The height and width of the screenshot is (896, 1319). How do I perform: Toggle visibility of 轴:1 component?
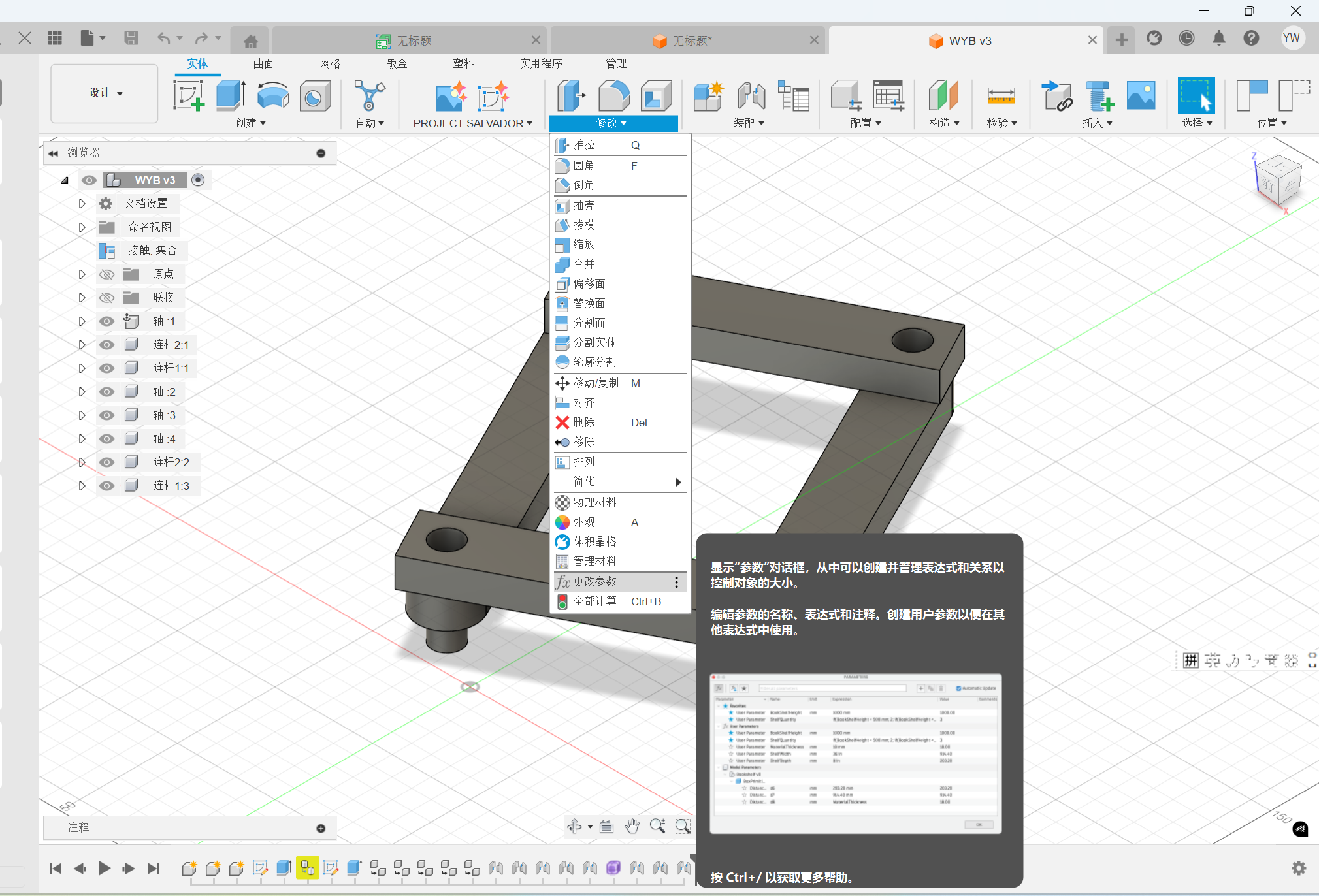(106, 321)
